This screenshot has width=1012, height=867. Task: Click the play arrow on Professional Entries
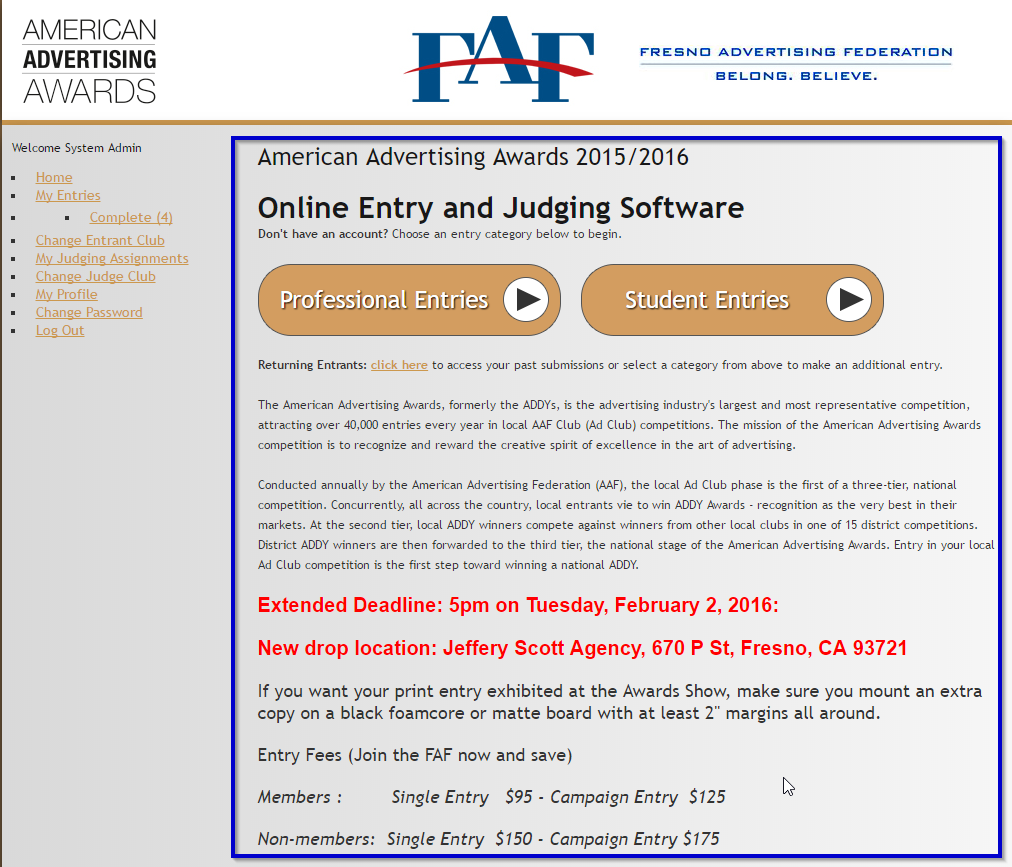526,300
